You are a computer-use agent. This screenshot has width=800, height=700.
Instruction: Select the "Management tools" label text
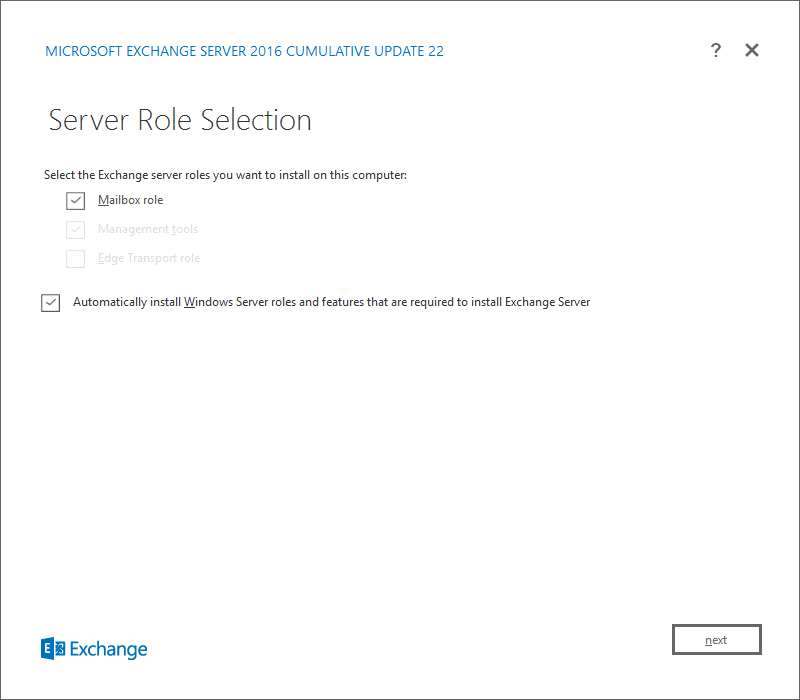point(148,229)
